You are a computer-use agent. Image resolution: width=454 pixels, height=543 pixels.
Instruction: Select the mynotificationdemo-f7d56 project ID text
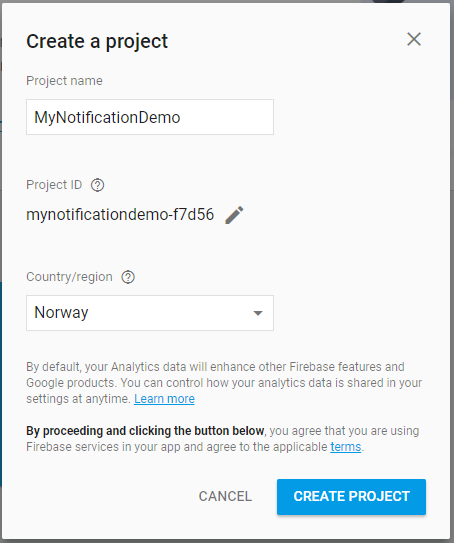pos(120,215)
